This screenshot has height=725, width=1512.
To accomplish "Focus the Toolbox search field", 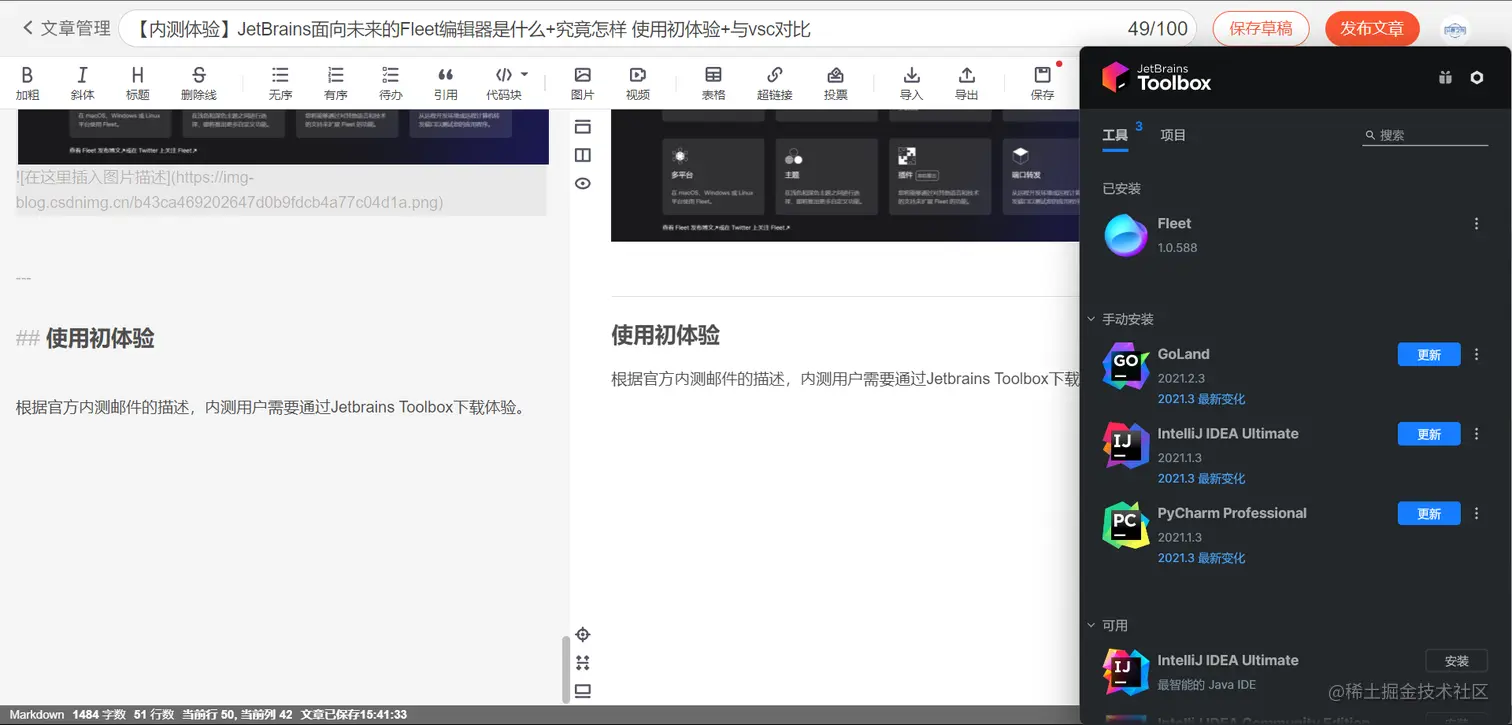I will [x=1425, y=135].
